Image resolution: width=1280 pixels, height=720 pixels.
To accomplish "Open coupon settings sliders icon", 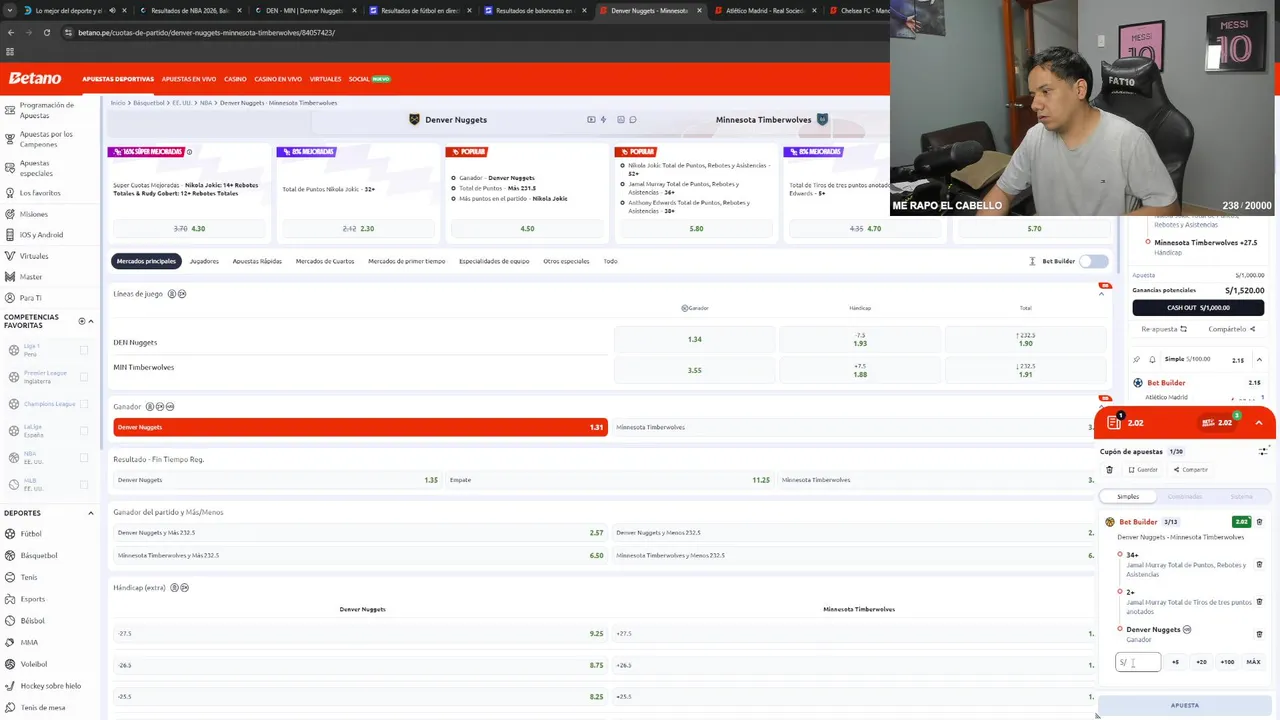I will (1263, 451).
